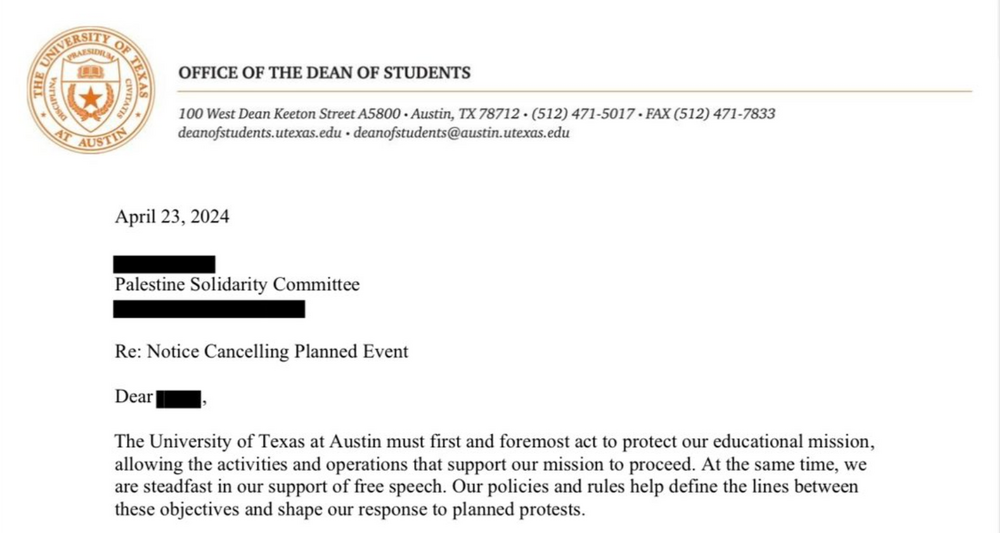Click the long redacted bar below the committee name
Viewport: 1000px width, 533px height.
pos(209,308)
